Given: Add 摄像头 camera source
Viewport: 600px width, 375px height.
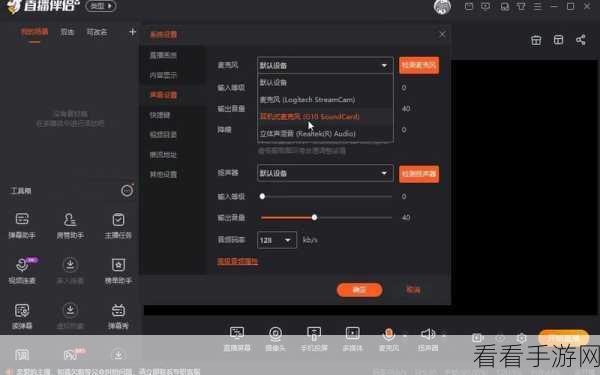Looking at the screenshot, I should coord(275,339).
